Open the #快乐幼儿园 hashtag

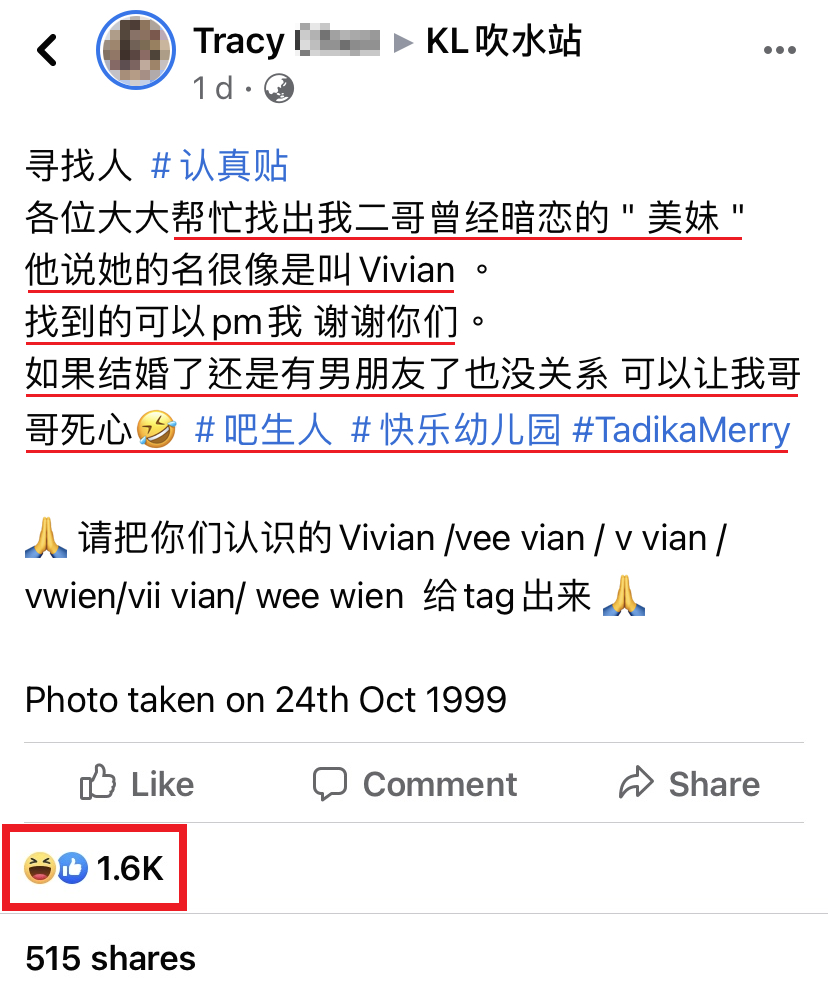tap(455, 429)
